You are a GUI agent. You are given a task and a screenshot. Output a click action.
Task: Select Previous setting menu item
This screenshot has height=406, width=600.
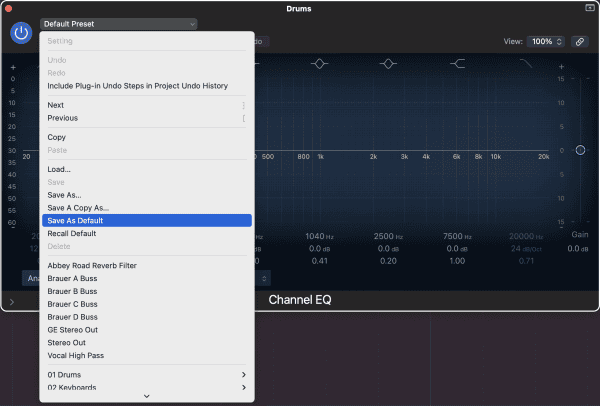(x=147, y=118)
